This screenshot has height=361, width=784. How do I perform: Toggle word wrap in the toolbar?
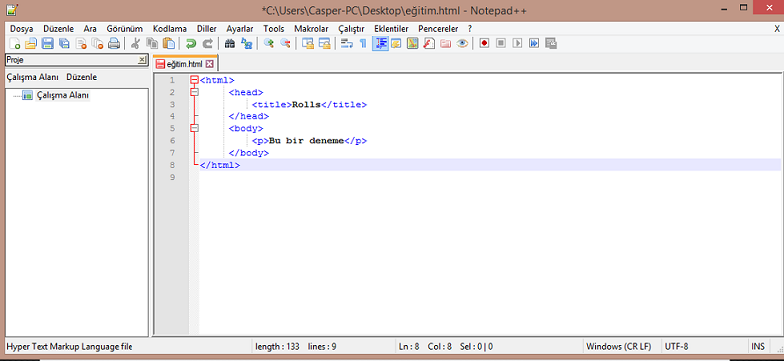(x=346, y=44)
